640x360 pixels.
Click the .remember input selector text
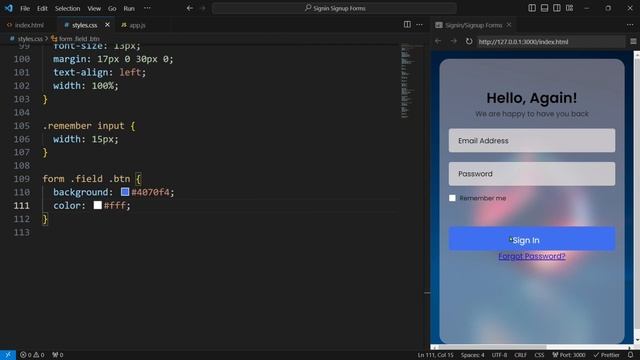(x=84, y=126)
